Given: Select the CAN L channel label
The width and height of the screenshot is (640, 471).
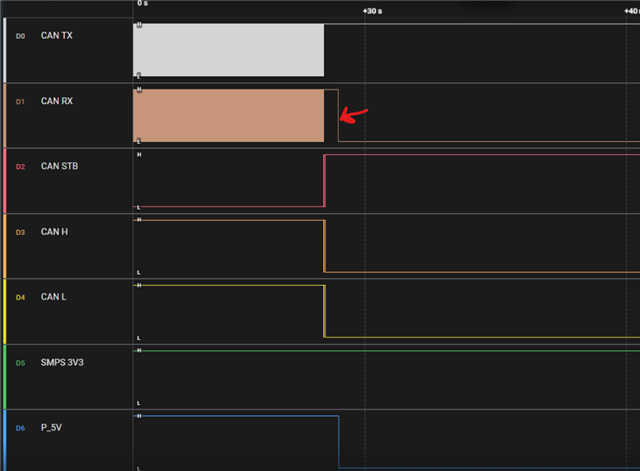Looking at the screenshot, I should [x=53, y=297].
